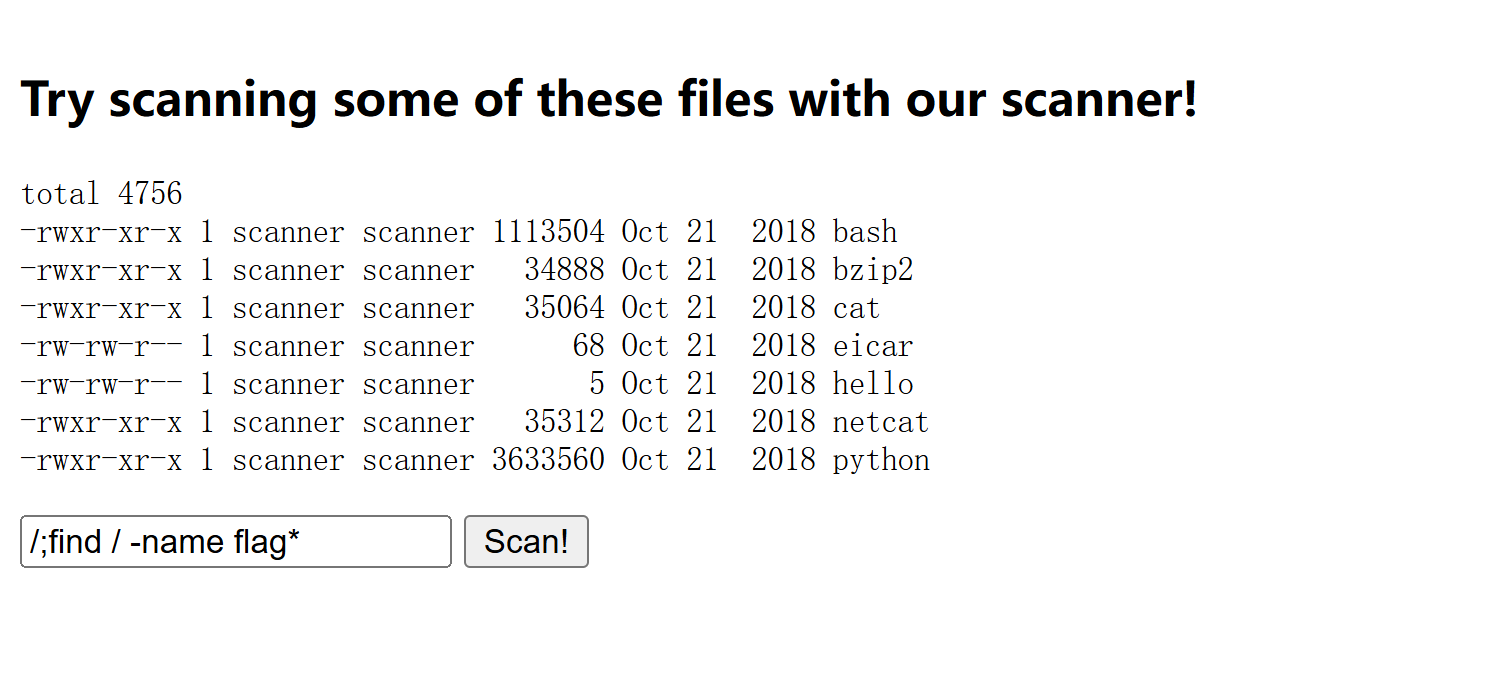
Task: Click the 'python' filename in listing
Action: pyautogui.click(x=881, y=460)
